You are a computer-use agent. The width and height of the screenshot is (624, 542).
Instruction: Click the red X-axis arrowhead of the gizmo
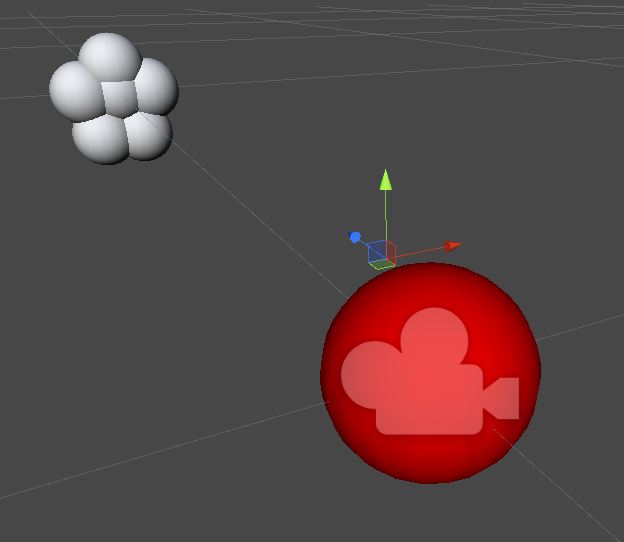point(453,245)
